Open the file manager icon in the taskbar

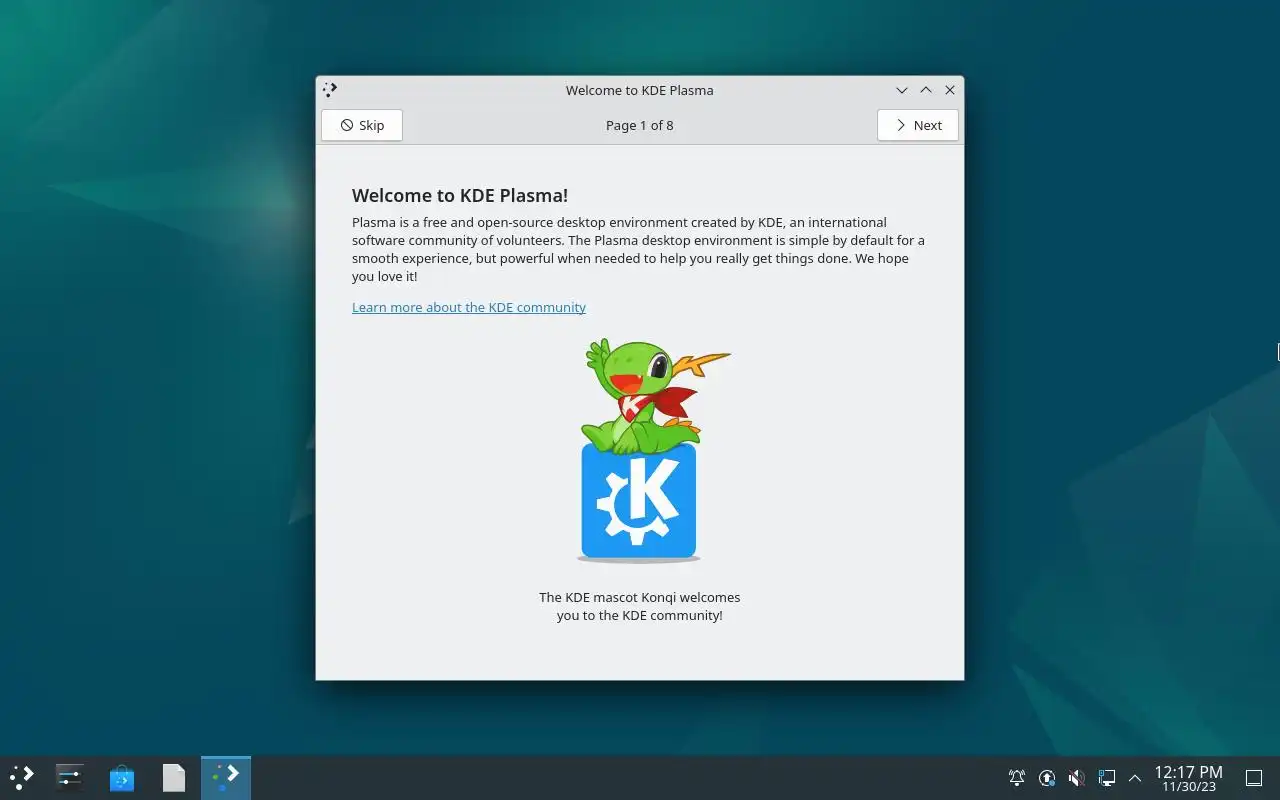[x=174, y=777]
